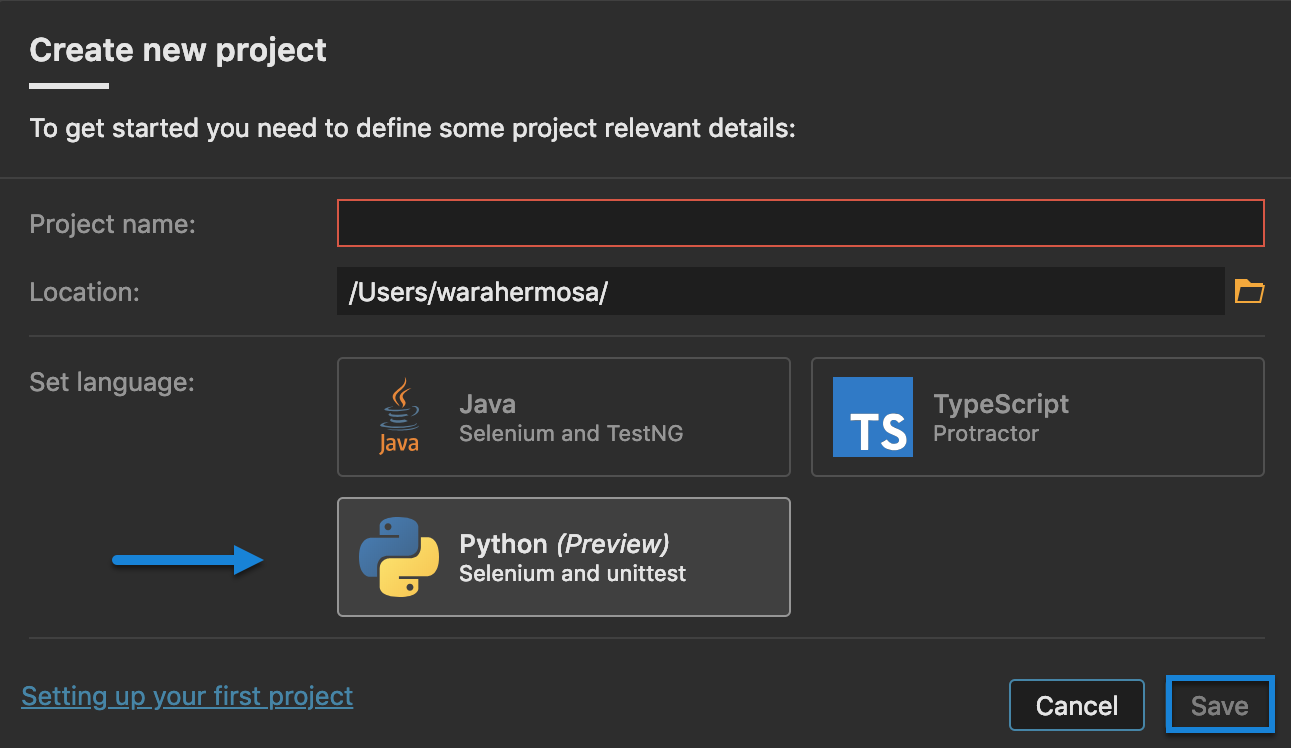Click the "Create new project" heading

point(178,50)
